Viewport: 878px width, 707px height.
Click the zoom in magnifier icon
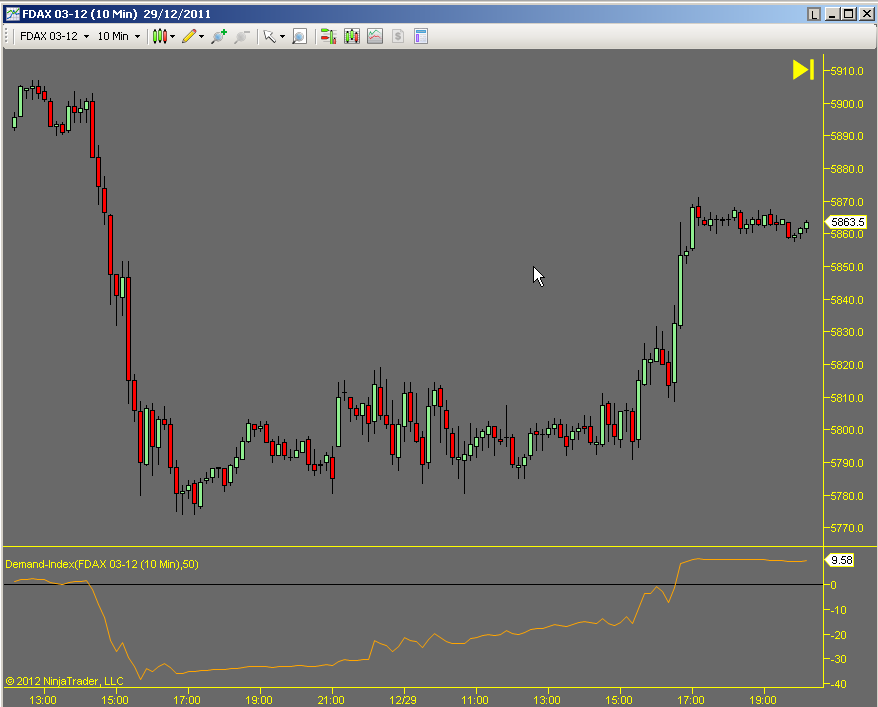click(218, 36)
